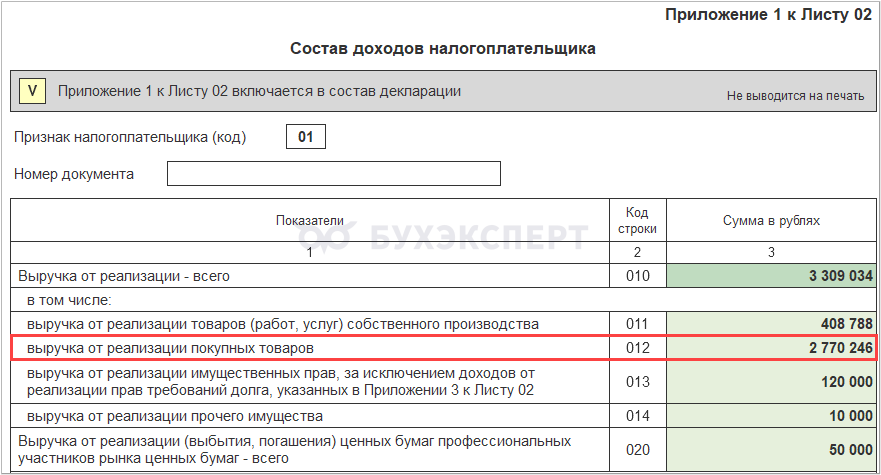Image resolution: width=881 pixels, height=475 pixels.
Task: Select the 120 000 cell for line 013
Action: tap(771, 382)
